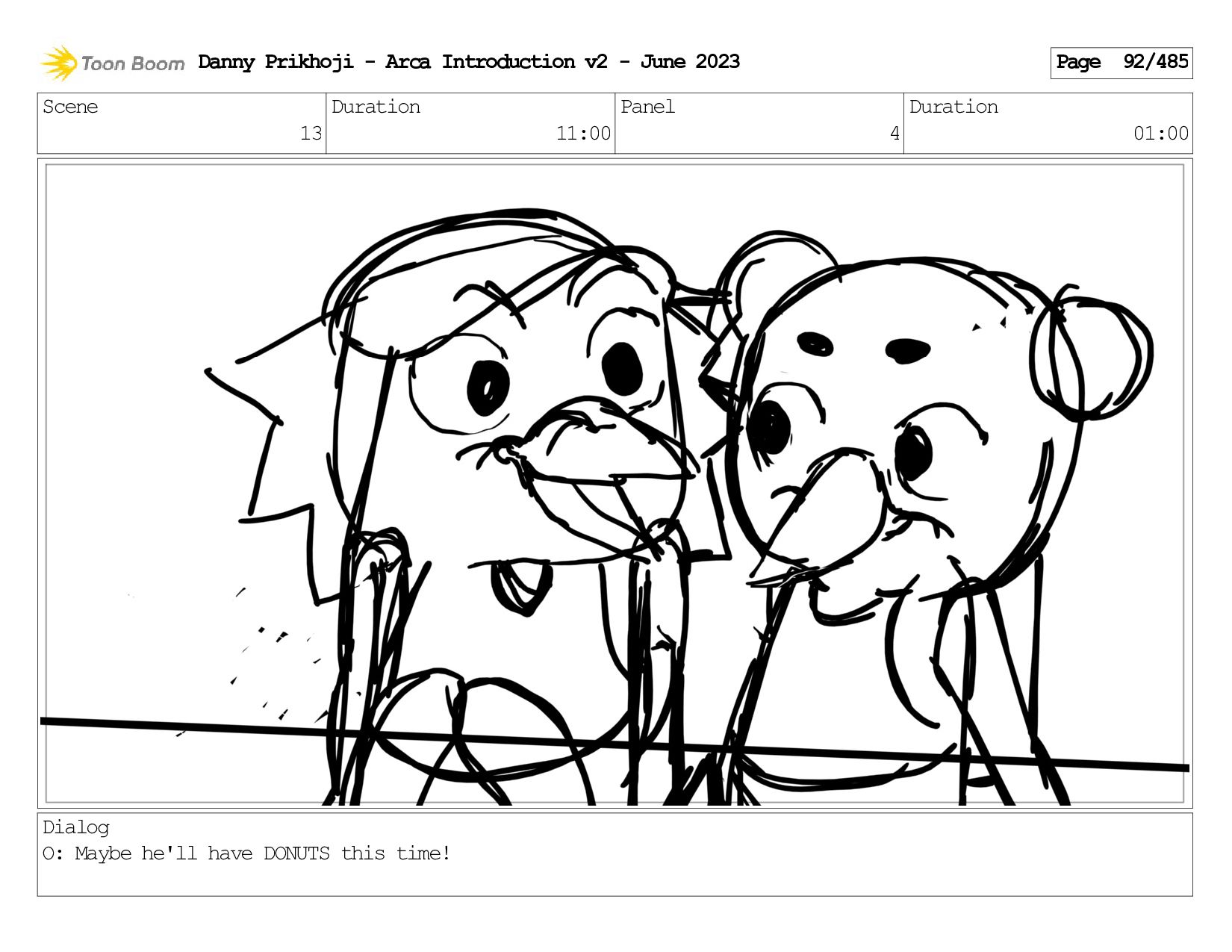
Task: Click the scene duration value '11:00'
Action: pos(583,134)
